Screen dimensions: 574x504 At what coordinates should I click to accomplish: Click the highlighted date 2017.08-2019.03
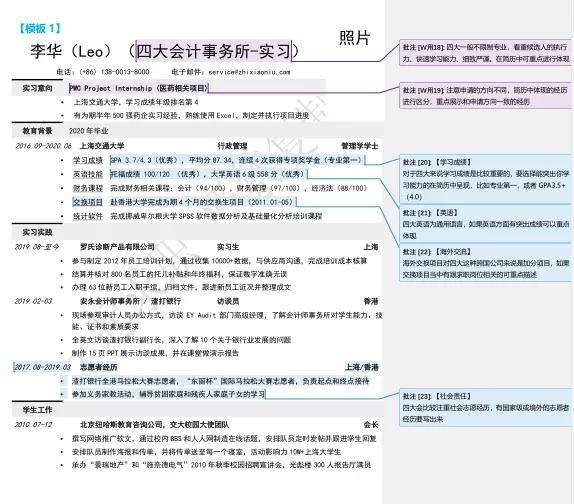click(x=42, y=367)
